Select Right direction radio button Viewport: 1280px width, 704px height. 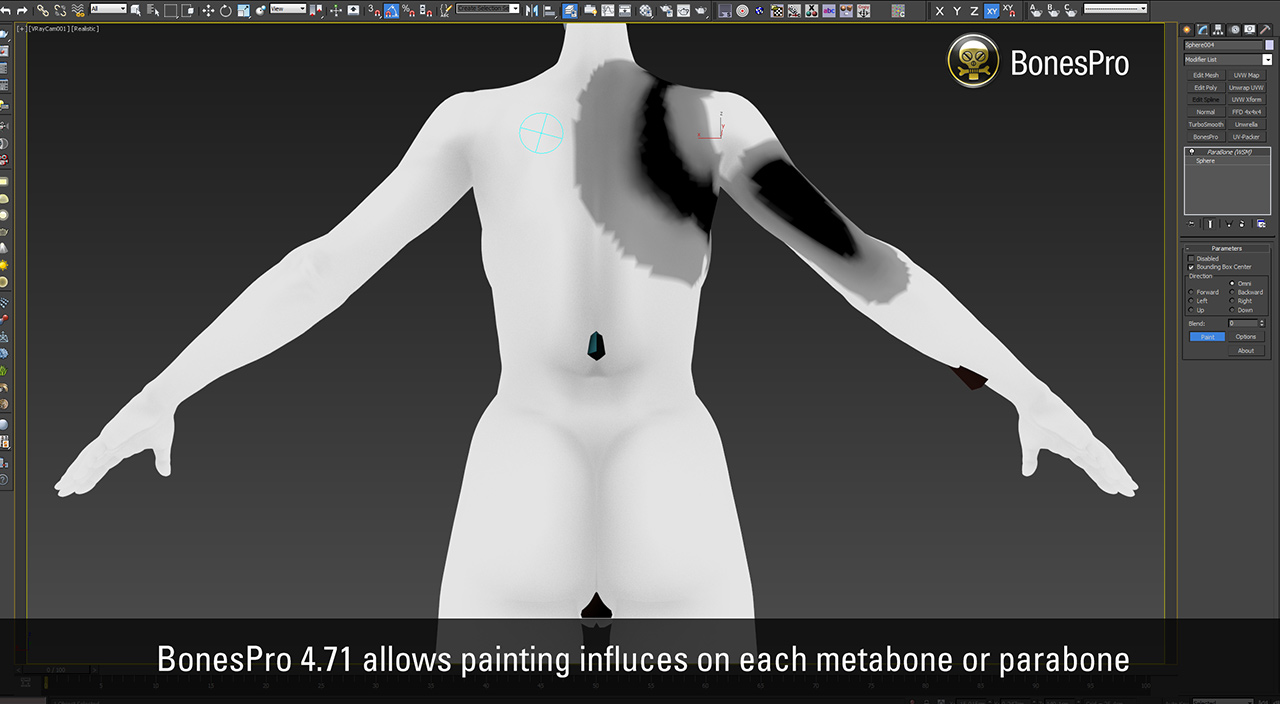(1232, 301)
